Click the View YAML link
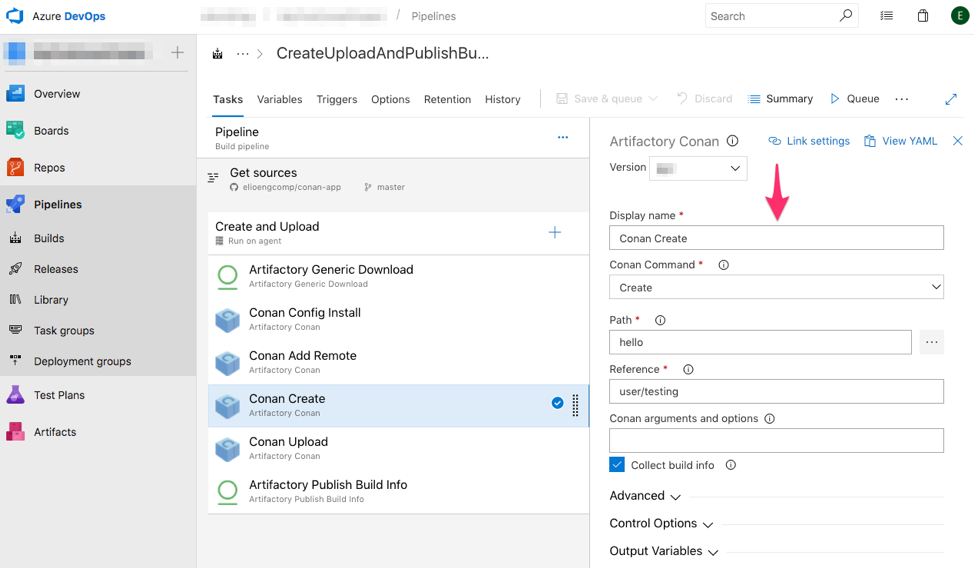 click(900, 141)
